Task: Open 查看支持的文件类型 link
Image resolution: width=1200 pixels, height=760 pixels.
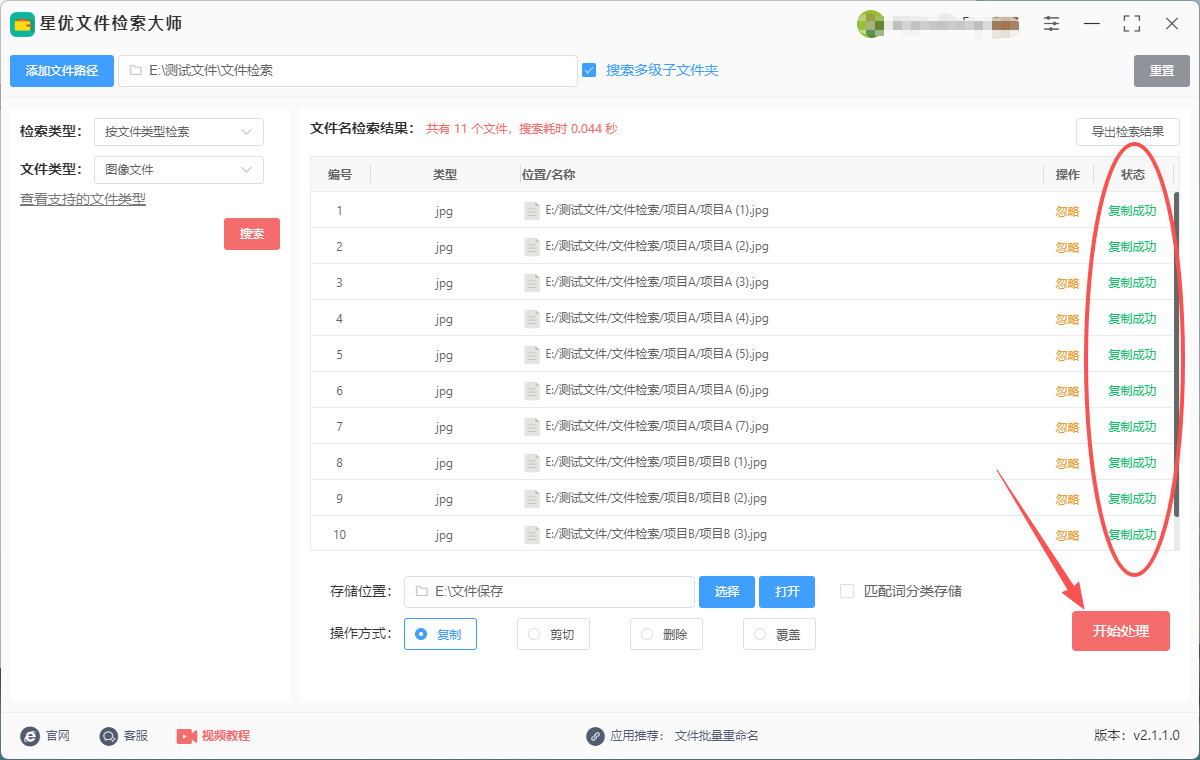Action: point(83,199)
